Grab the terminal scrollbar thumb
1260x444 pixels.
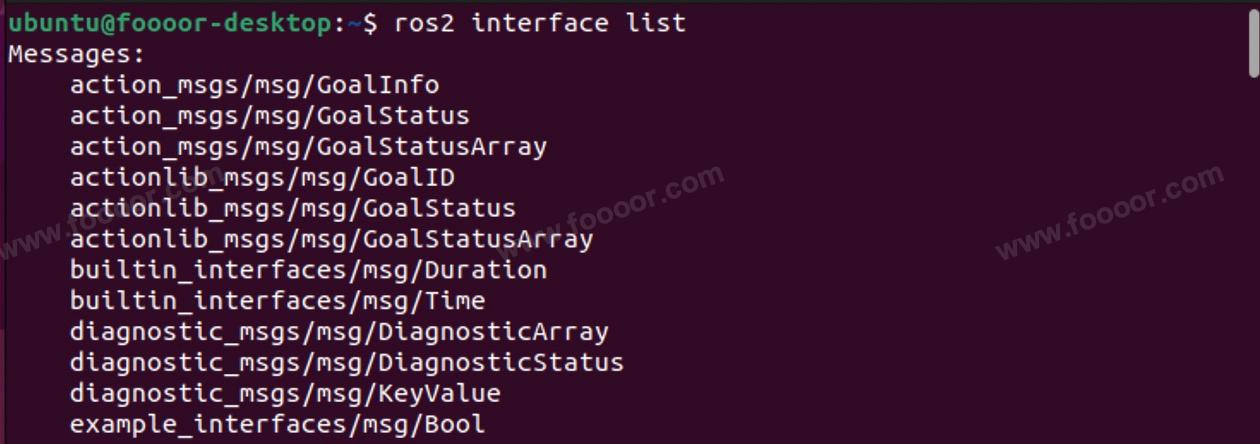1253,42
